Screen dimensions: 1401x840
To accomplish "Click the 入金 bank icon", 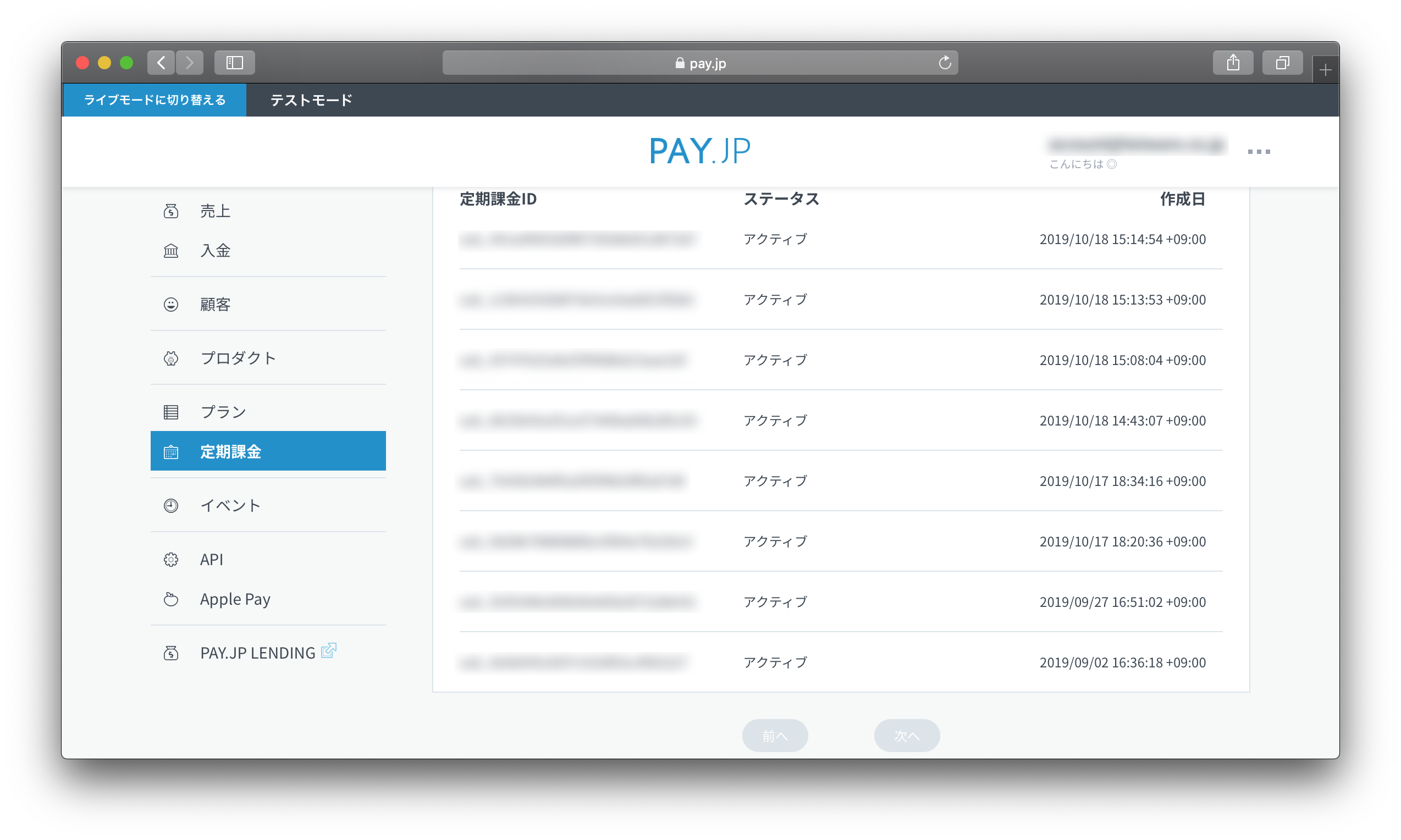I will (171, 251).
